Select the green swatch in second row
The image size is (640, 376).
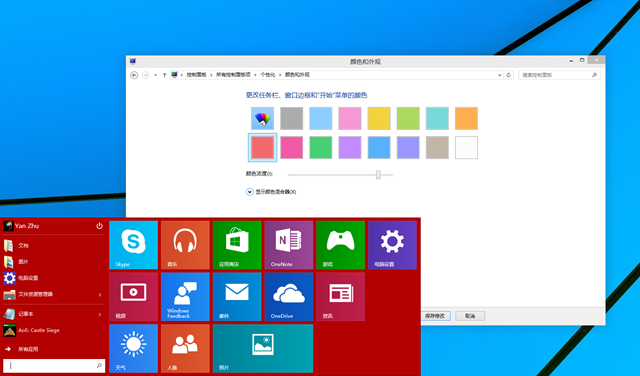click(321, 147)
